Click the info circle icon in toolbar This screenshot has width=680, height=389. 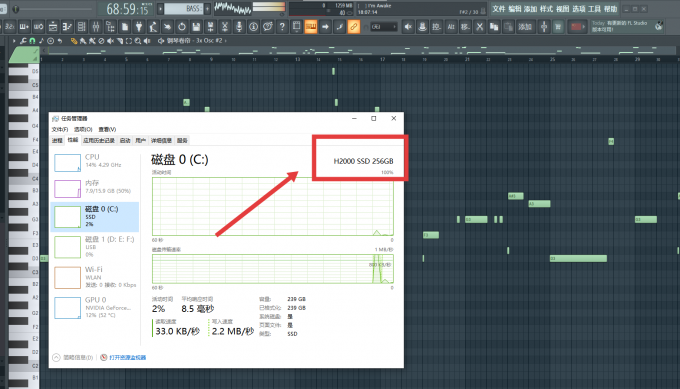[253, 27]
